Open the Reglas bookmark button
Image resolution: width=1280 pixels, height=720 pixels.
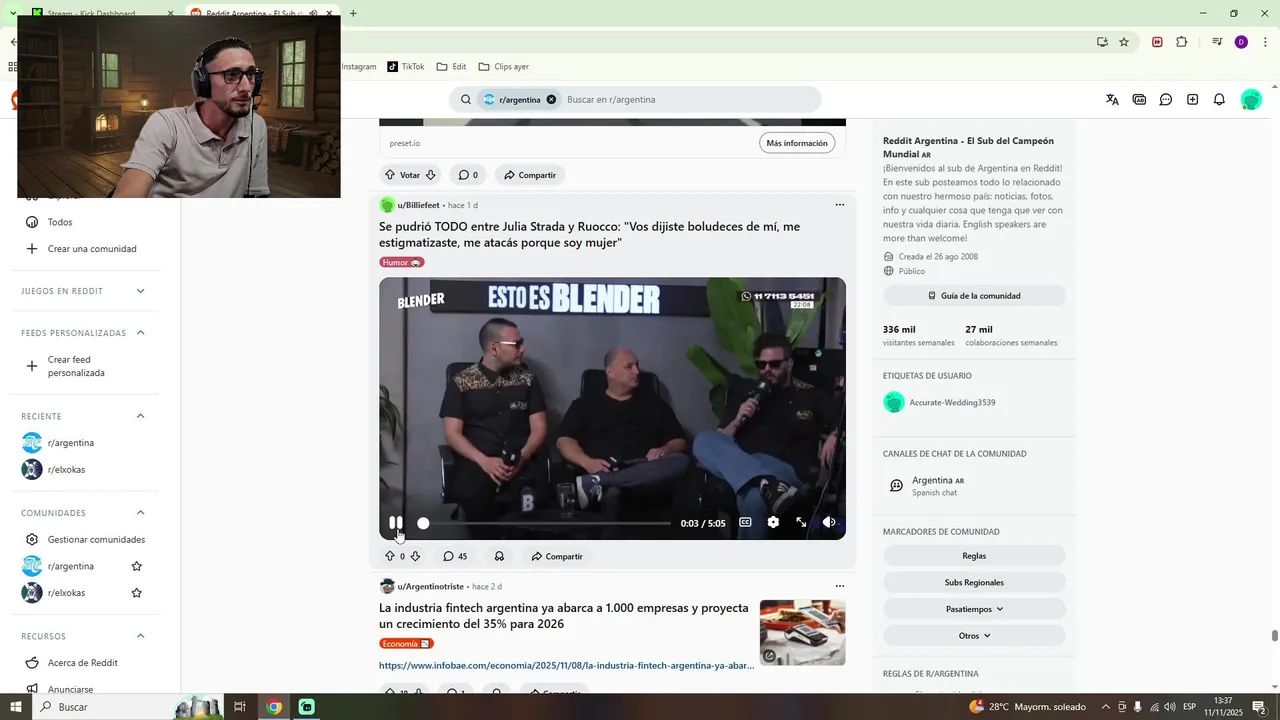[x=974, y=556]
